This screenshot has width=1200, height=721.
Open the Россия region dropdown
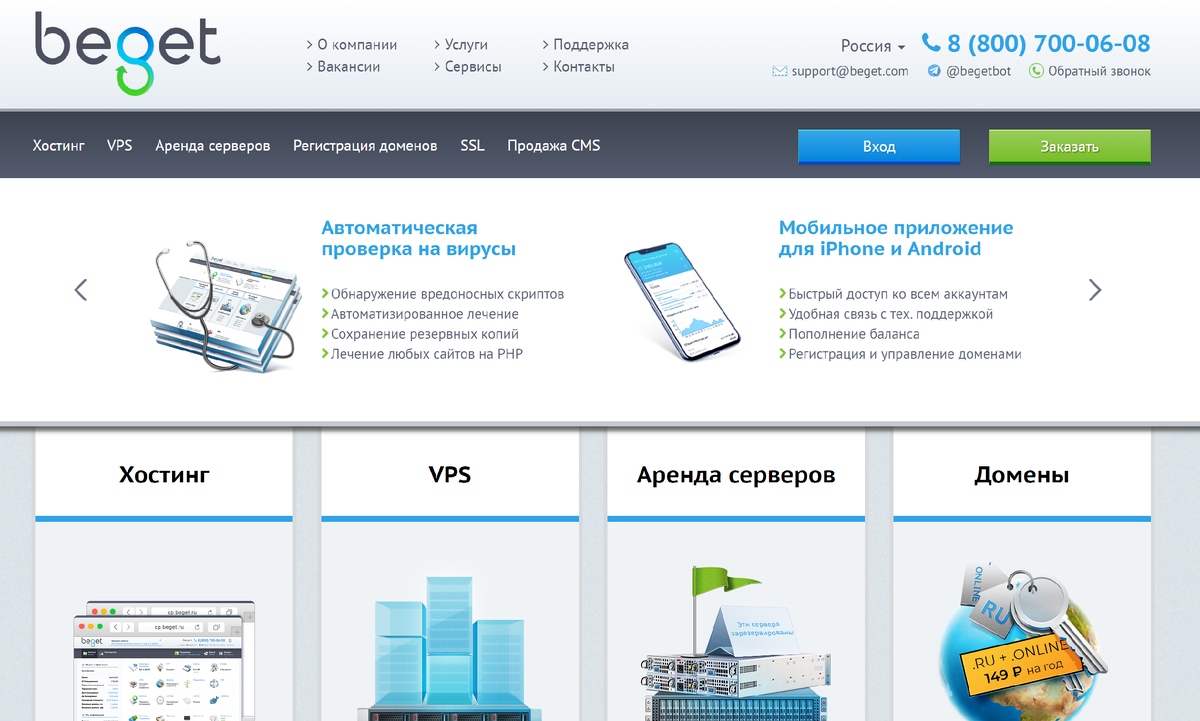873,46
